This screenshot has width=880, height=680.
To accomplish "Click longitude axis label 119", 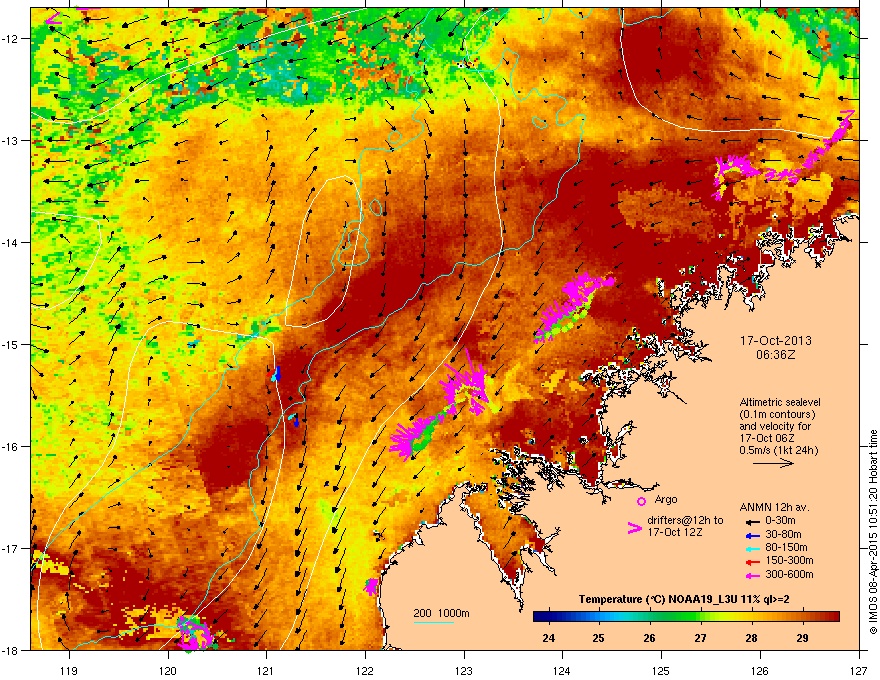I will [x=69, y=670].
